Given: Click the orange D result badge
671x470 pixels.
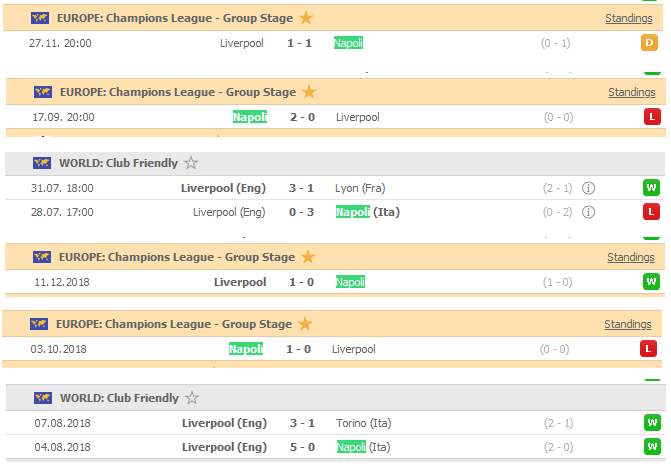Looking at the screenshot, I should pyautogui.click(x=649, y=43).
